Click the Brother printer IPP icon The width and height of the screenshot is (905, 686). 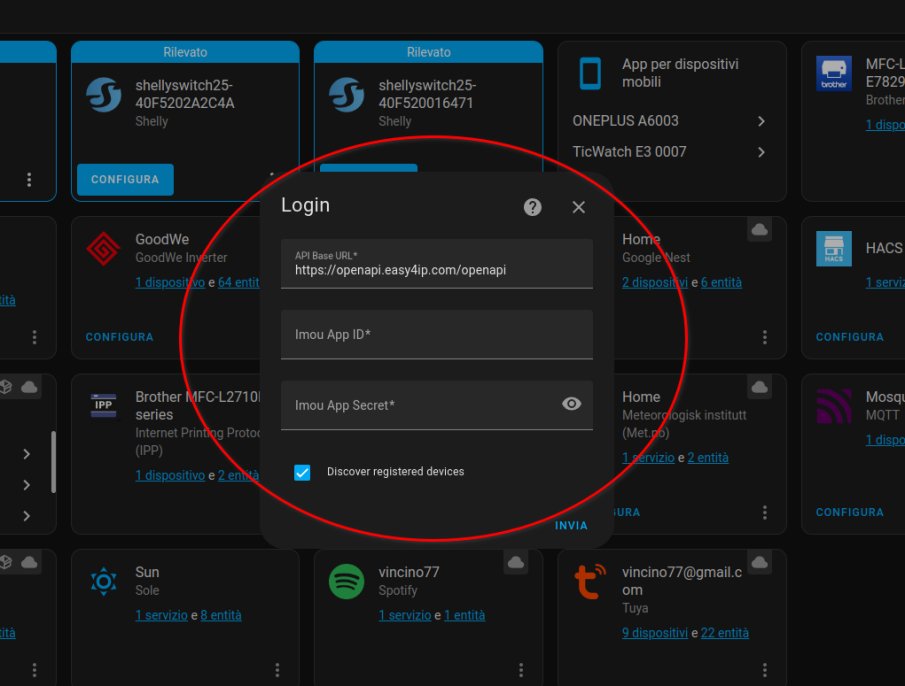coord(103,405)
